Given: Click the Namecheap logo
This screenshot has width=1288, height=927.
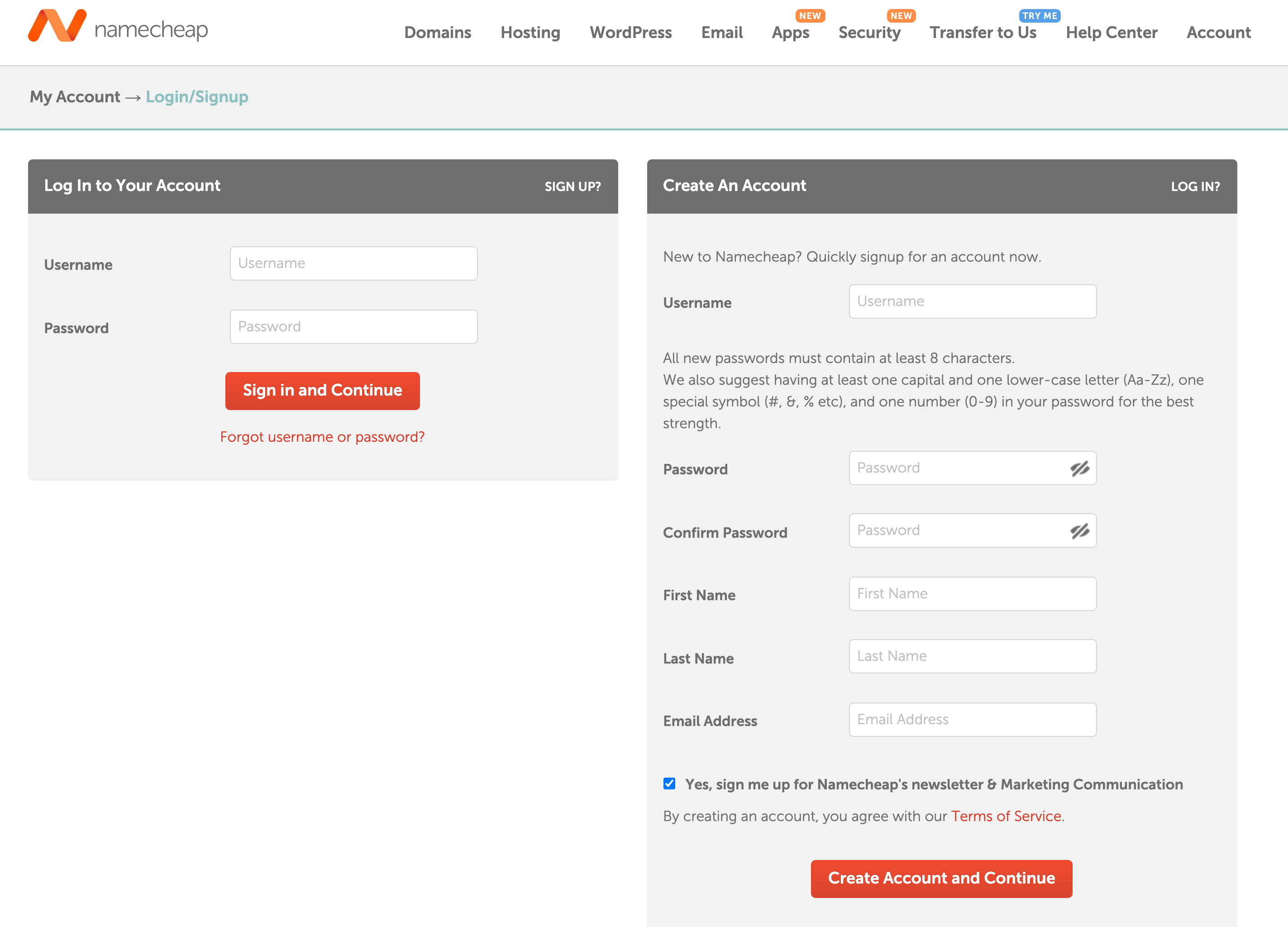Looking at the screenshot, I should click(118, 26).
